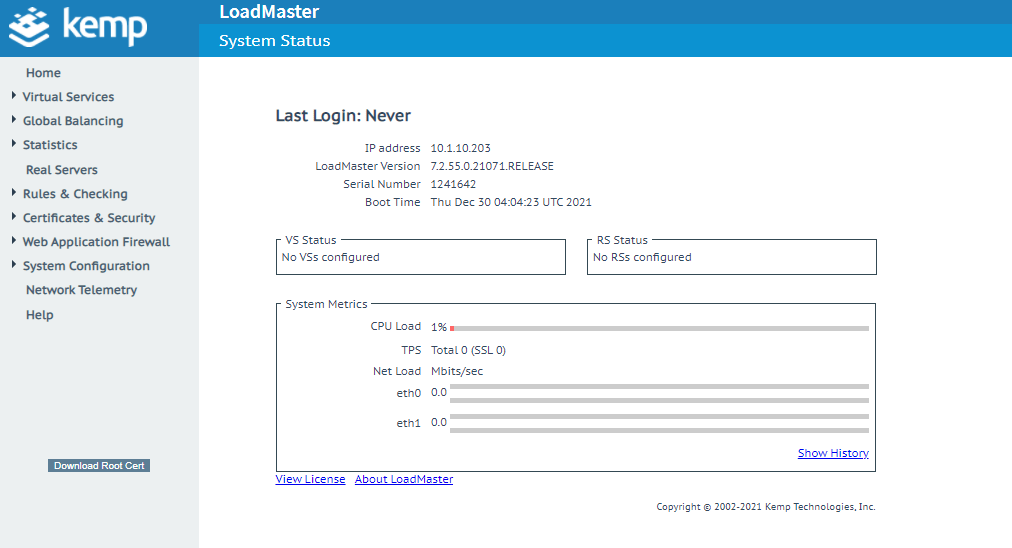Screen dimensions: 1012x548
Task: Expand the System Configuration arrow
Action: click(x=14, y=265)
